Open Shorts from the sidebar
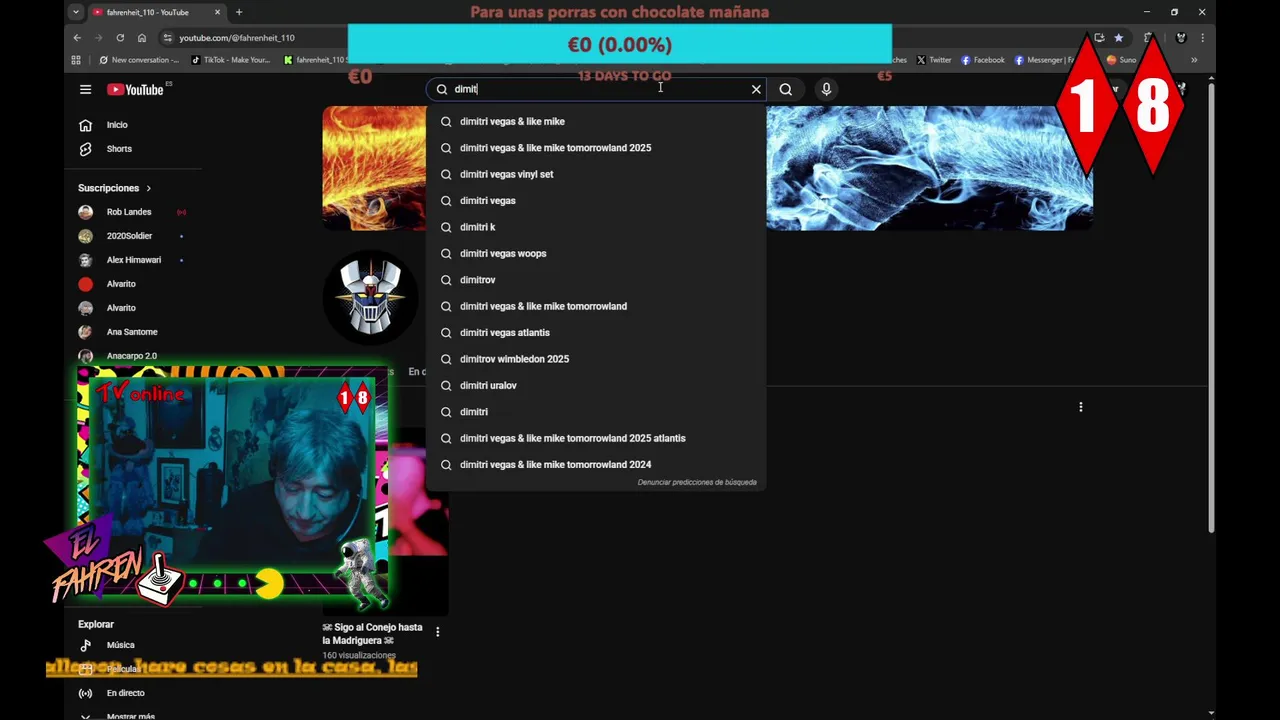The width and height of the screenshot is (1280, 720). [x=118, y=149]
